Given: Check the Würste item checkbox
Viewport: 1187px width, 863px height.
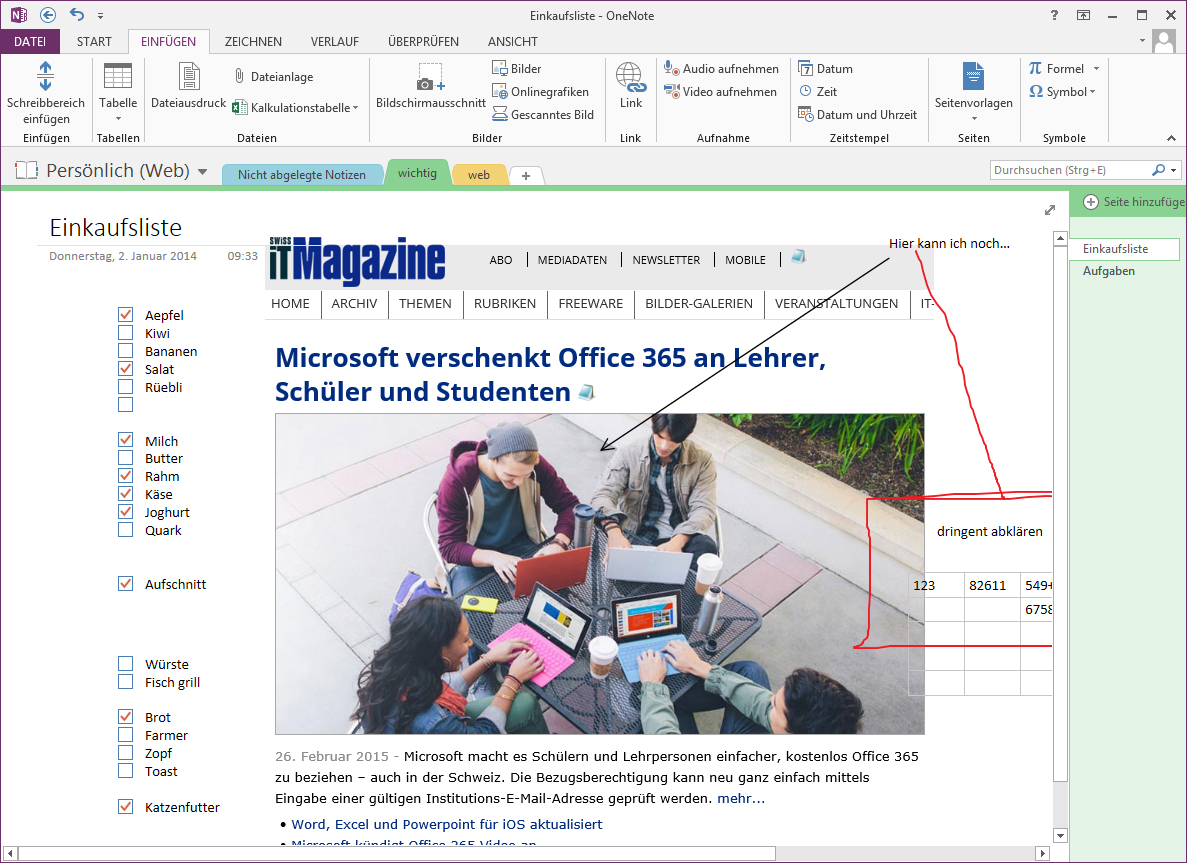Looking at the screenshot, I should pos(125,662).
